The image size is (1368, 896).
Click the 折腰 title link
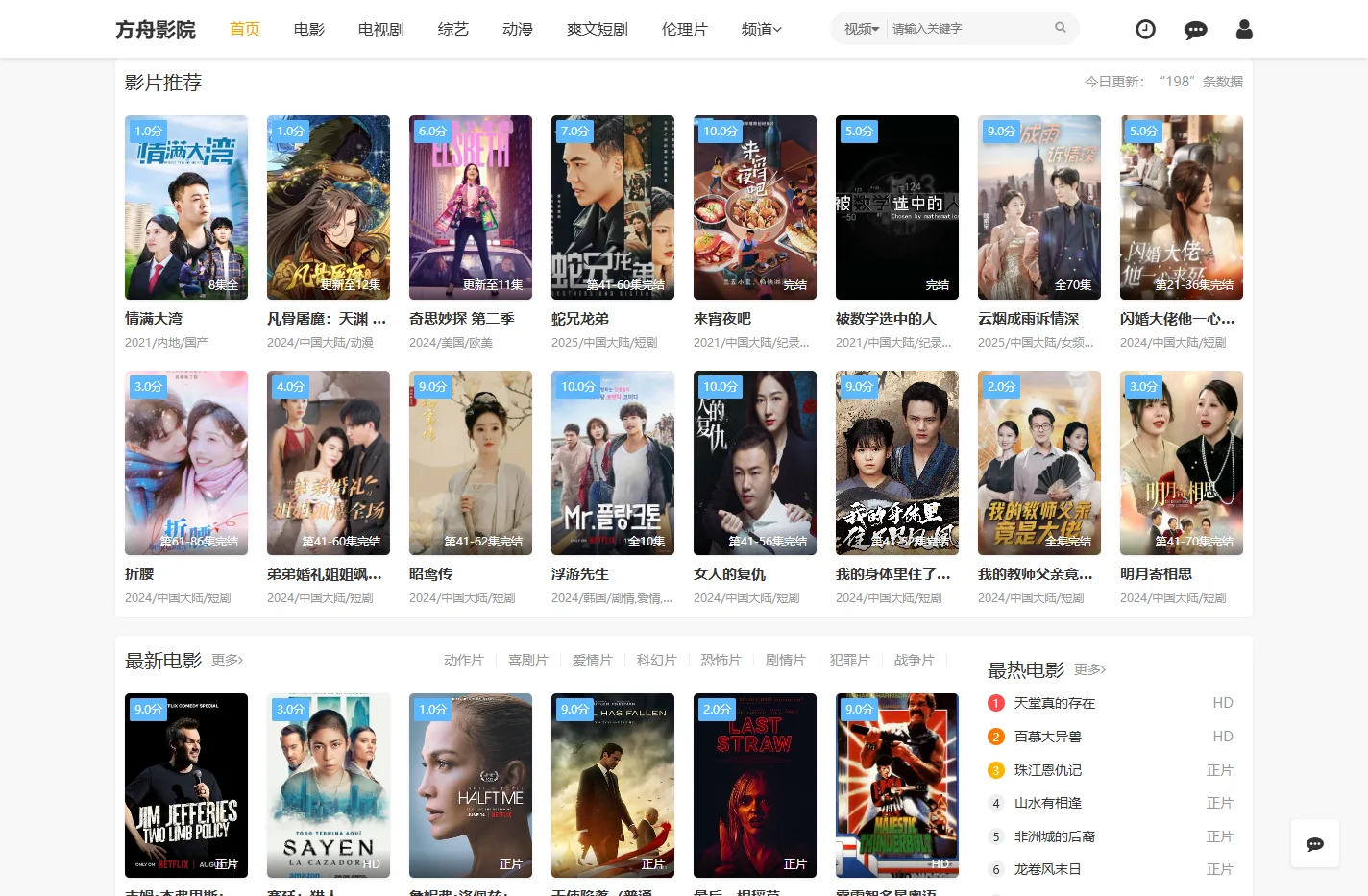point(139,574)
